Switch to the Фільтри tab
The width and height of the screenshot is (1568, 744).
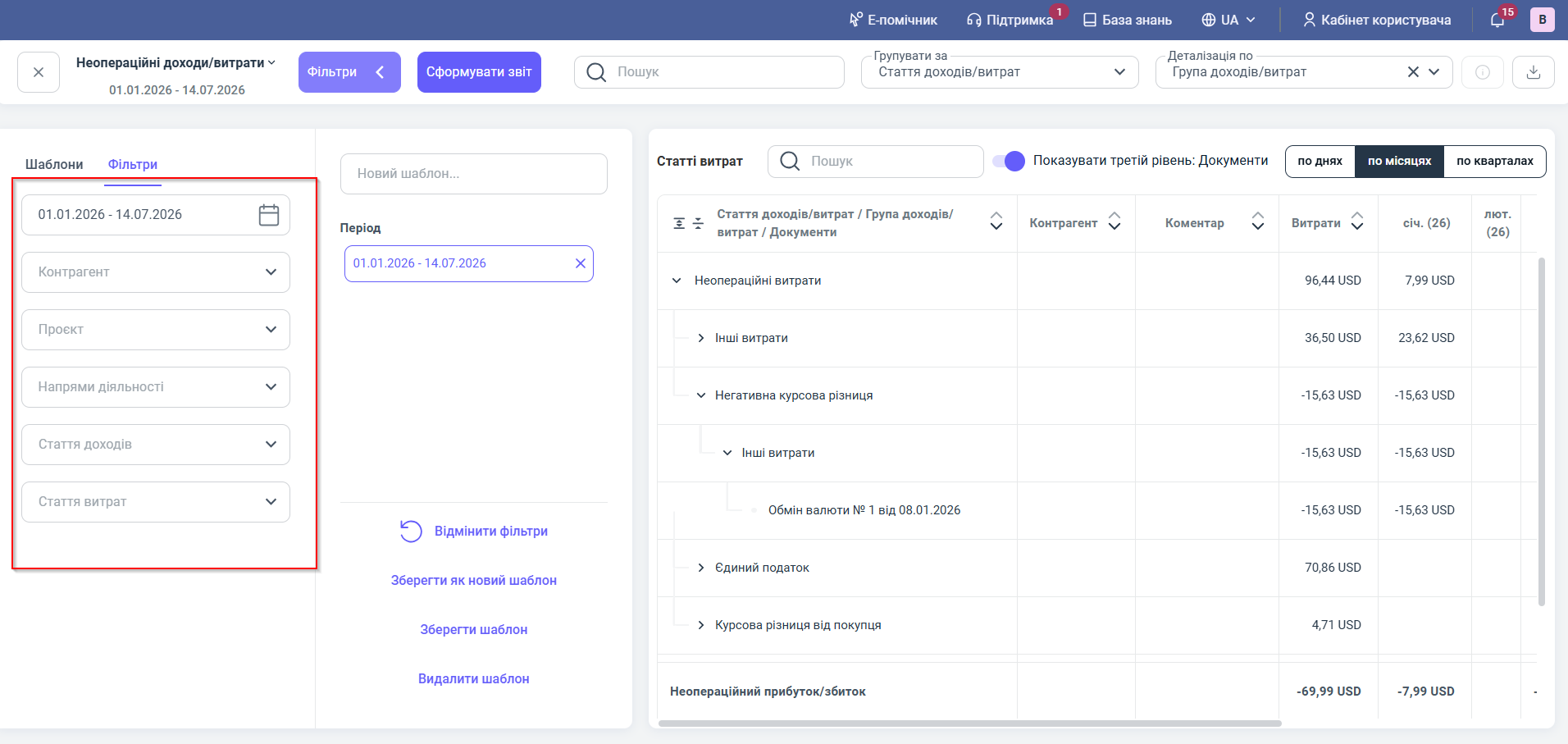tap(133, 165)
